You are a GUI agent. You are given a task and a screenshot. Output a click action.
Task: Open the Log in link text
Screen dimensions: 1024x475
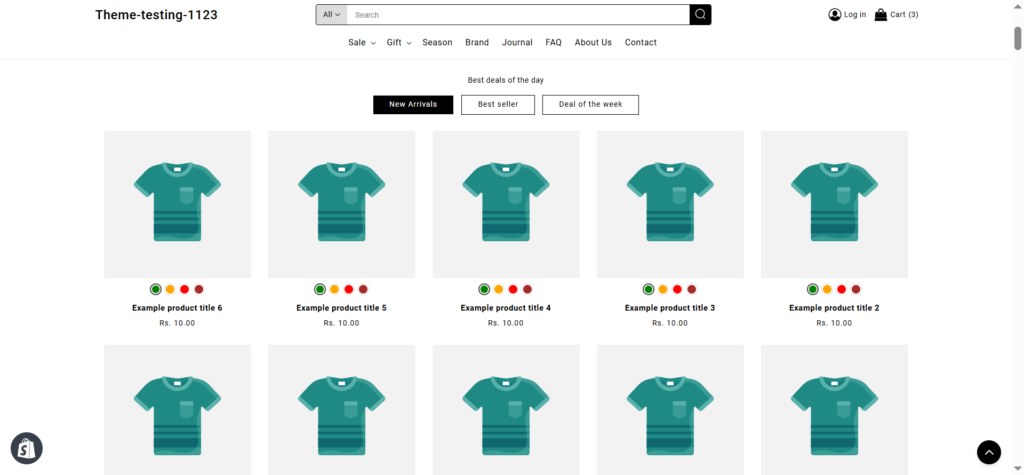pos(855,14)
